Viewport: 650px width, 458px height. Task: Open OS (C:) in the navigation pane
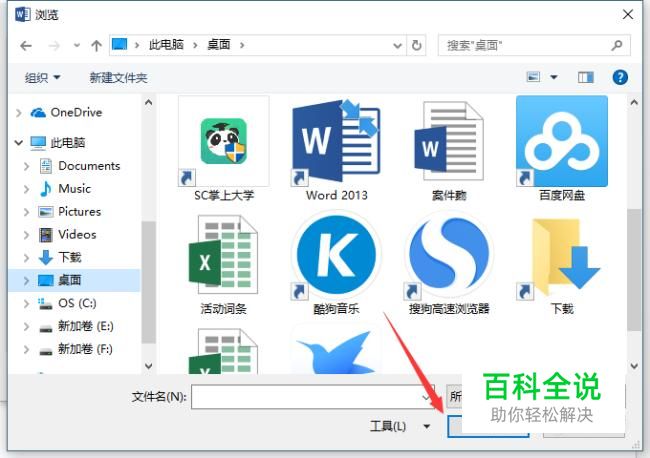pyautogui.click(x=67, y=303)
